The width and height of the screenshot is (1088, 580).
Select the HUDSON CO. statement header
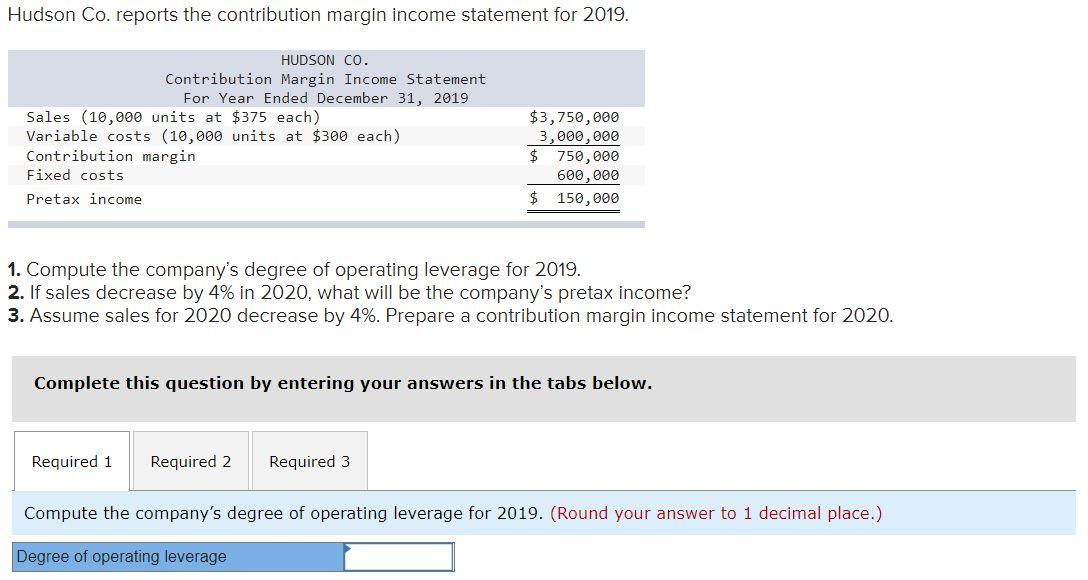326,59
